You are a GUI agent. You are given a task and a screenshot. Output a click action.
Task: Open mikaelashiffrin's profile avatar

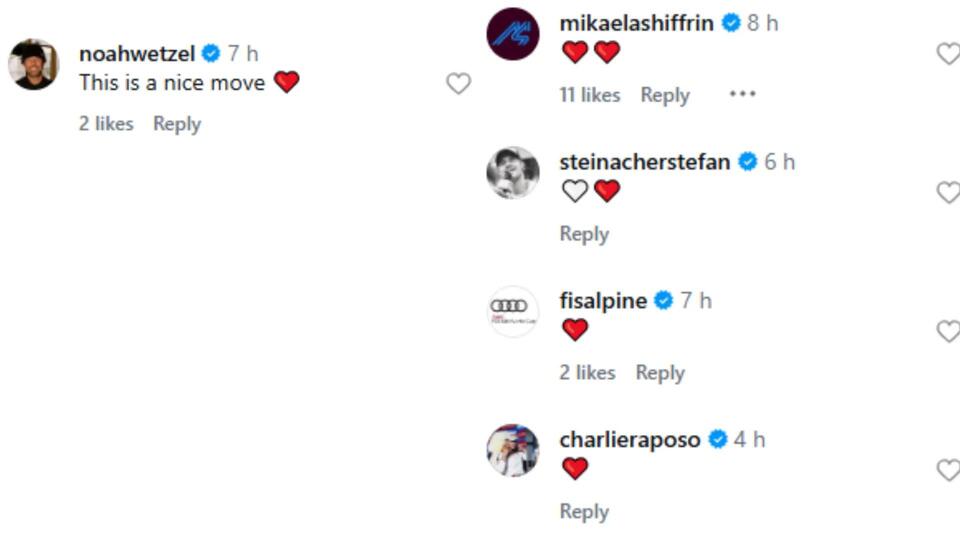[x=513, y=34]
